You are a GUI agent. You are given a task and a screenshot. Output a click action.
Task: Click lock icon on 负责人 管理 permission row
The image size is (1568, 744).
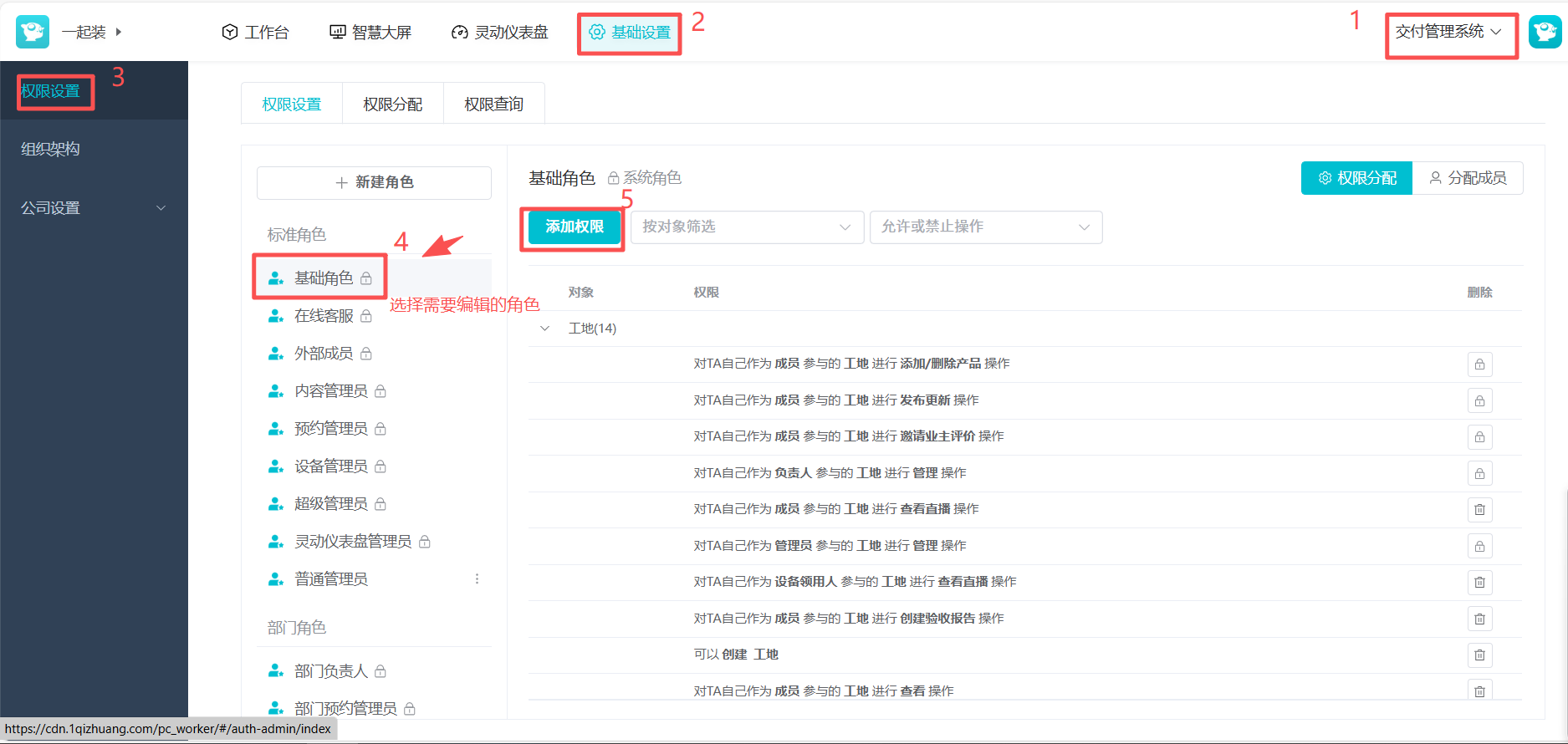1479,473
